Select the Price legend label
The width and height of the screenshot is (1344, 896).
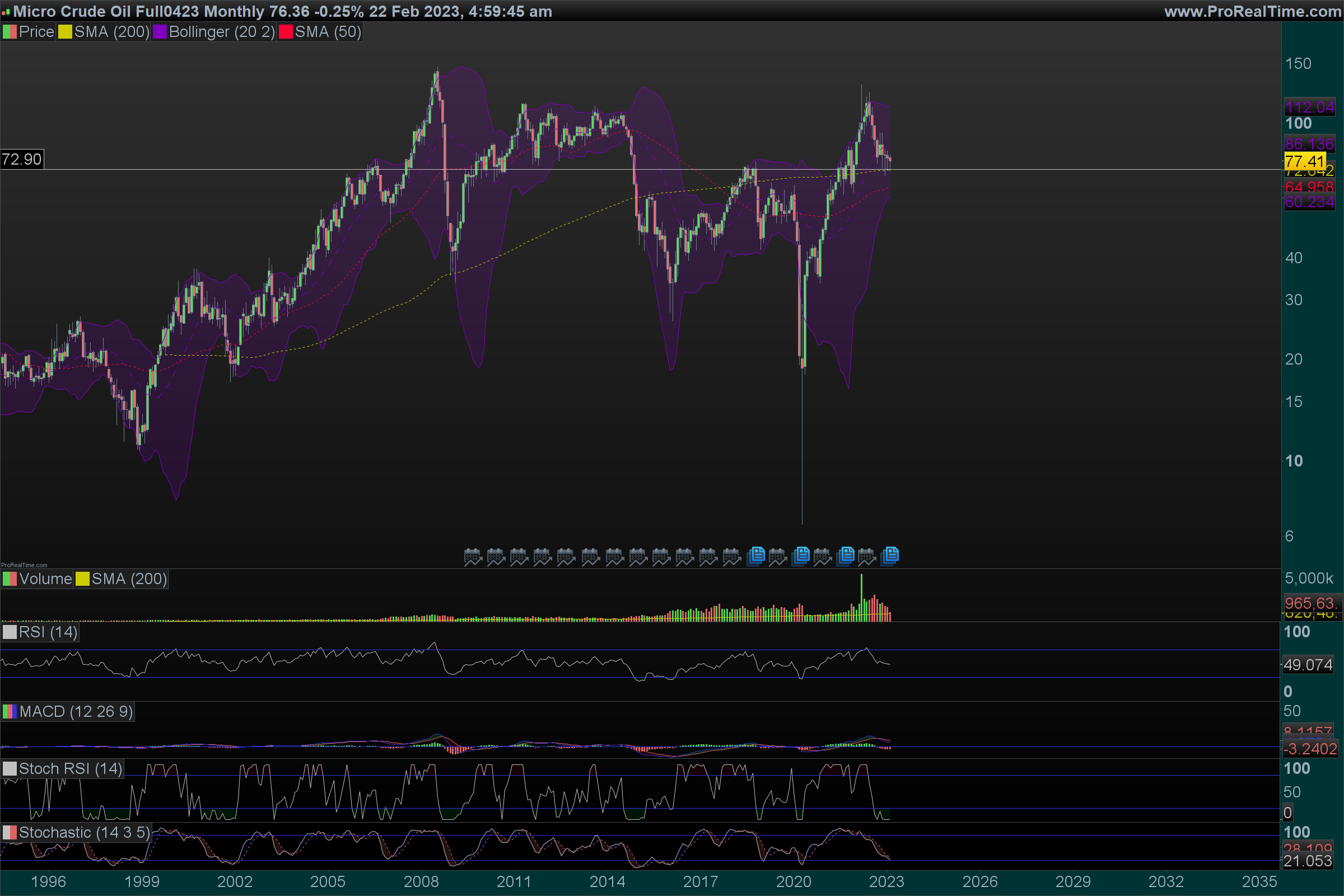[x=36, y=32]
